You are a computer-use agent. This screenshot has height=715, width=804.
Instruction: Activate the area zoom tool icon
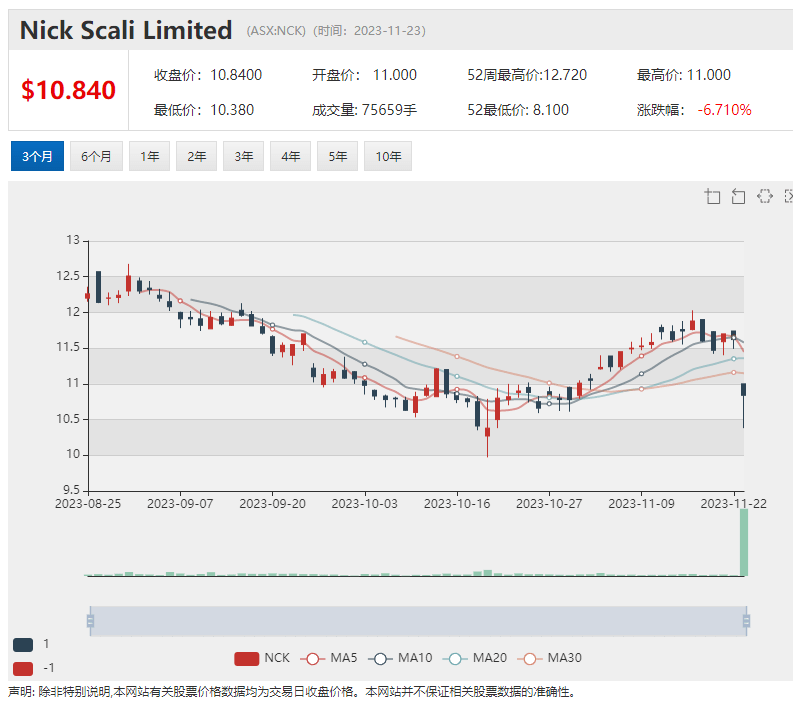point(713,196)
